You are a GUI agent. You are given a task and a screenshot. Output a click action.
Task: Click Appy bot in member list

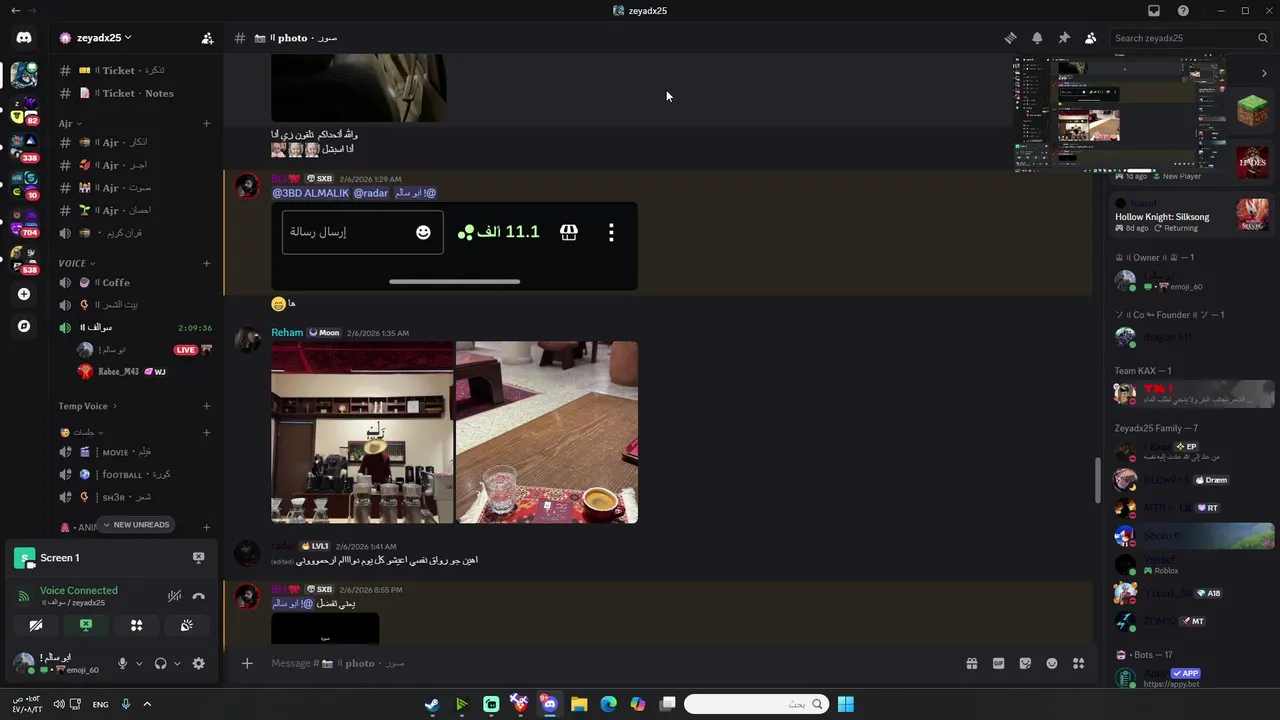click(x=1192, y=678)
